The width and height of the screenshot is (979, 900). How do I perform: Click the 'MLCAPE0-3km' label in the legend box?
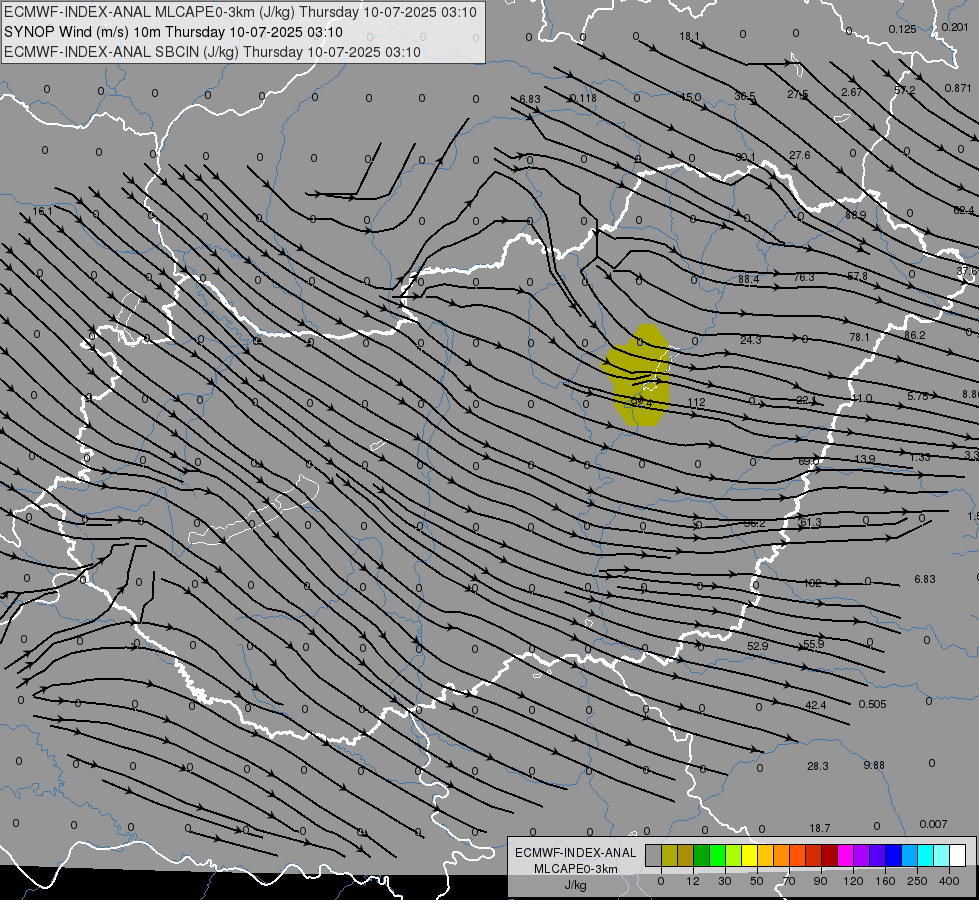(576, 869)
